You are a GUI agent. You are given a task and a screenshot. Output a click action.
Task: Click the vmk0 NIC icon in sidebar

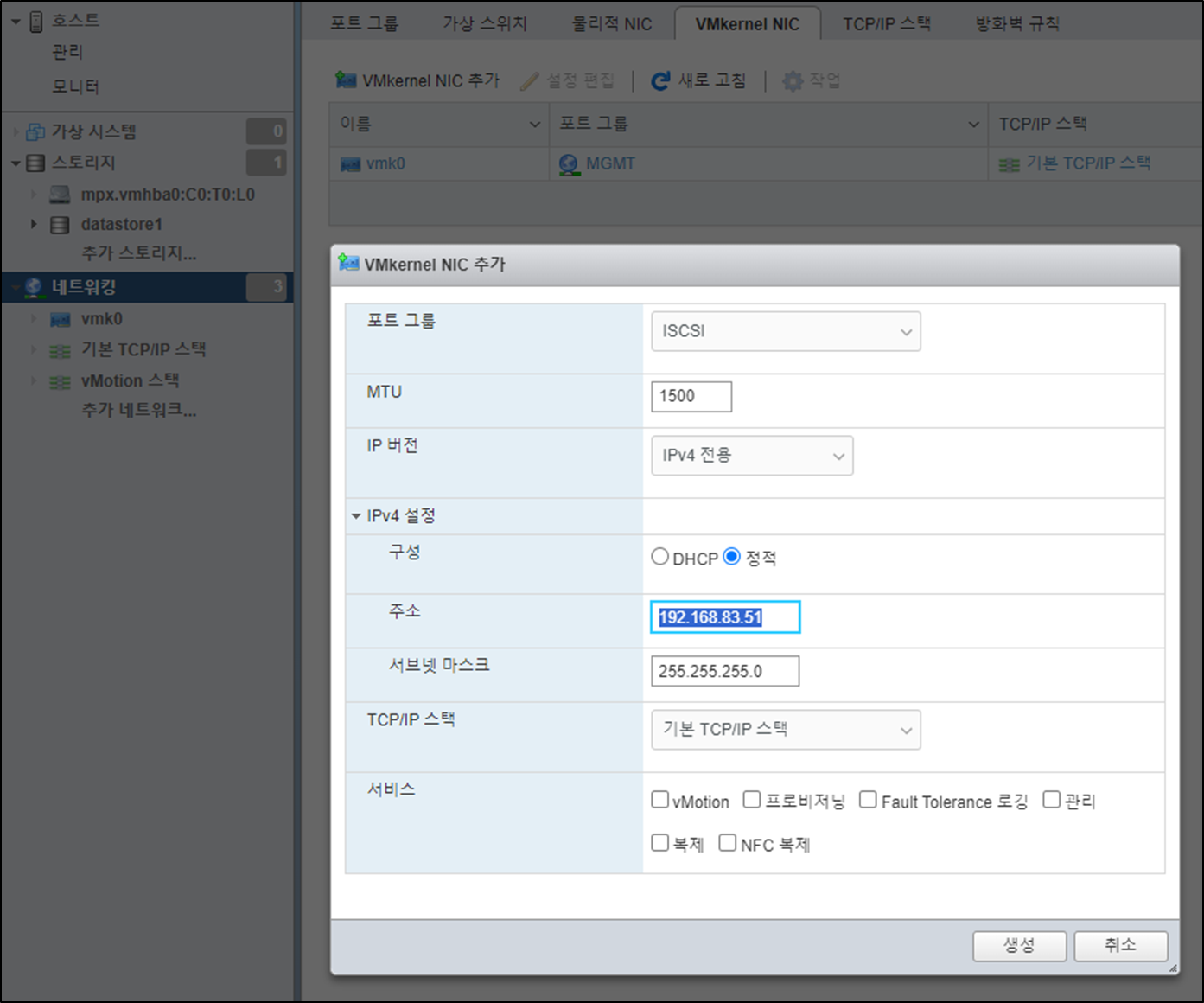pos(60,319)
